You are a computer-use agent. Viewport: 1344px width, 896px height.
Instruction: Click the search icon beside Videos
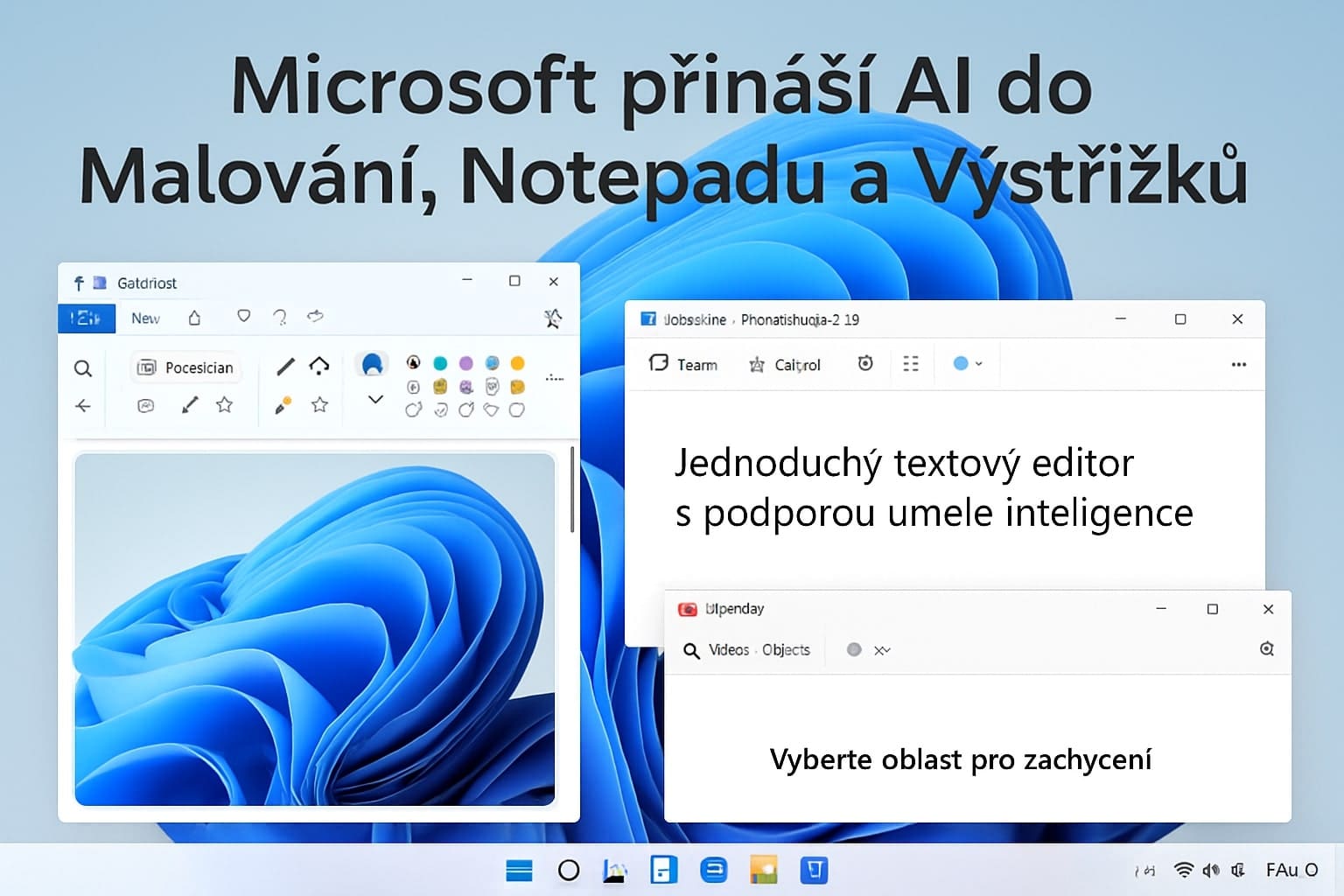690,650
